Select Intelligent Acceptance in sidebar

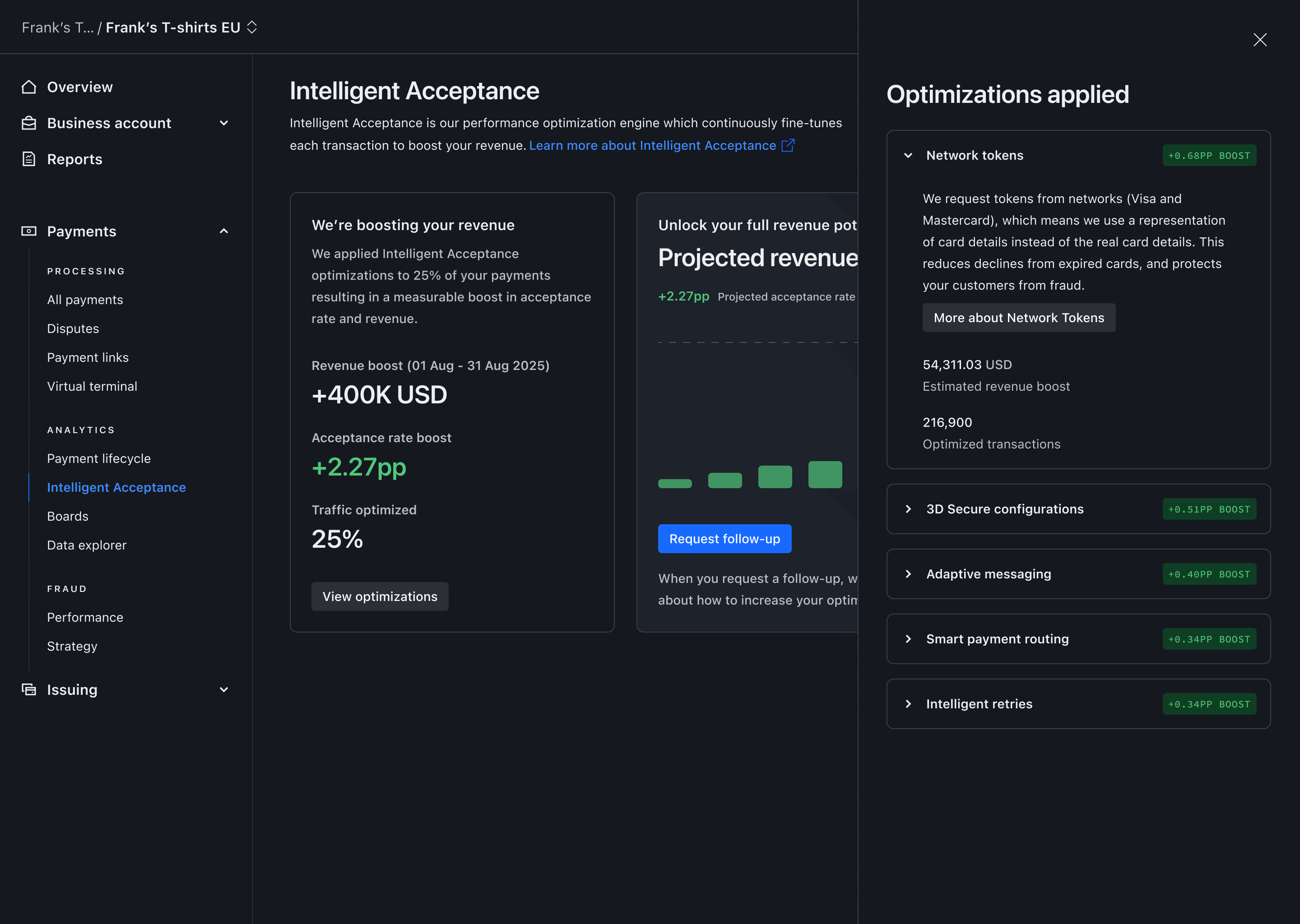(116, 488)
